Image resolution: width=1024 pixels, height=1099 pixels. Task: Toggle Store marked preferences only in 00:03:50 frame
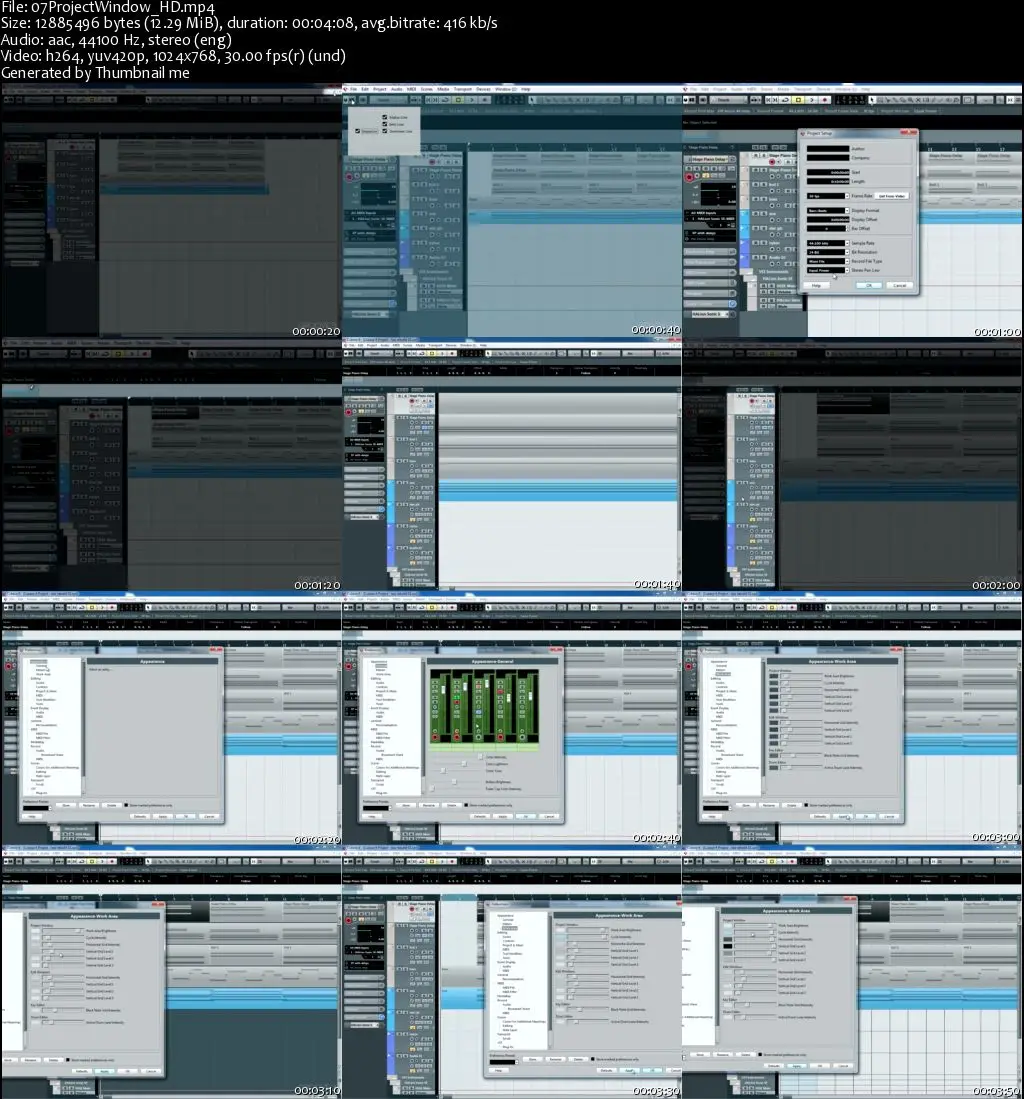point(760,1054)
